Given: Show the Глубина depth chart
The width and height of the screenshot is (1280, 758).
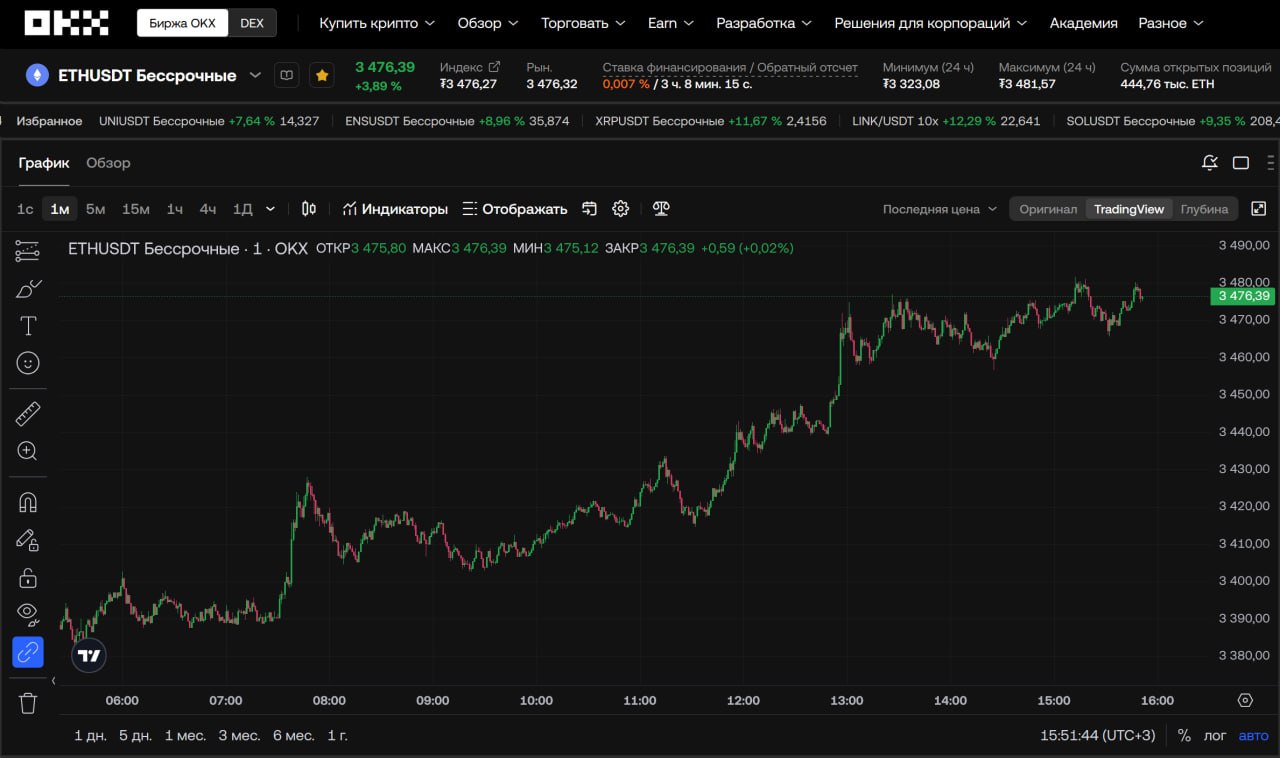Looking at the screenshot, I should point(1204,209).
